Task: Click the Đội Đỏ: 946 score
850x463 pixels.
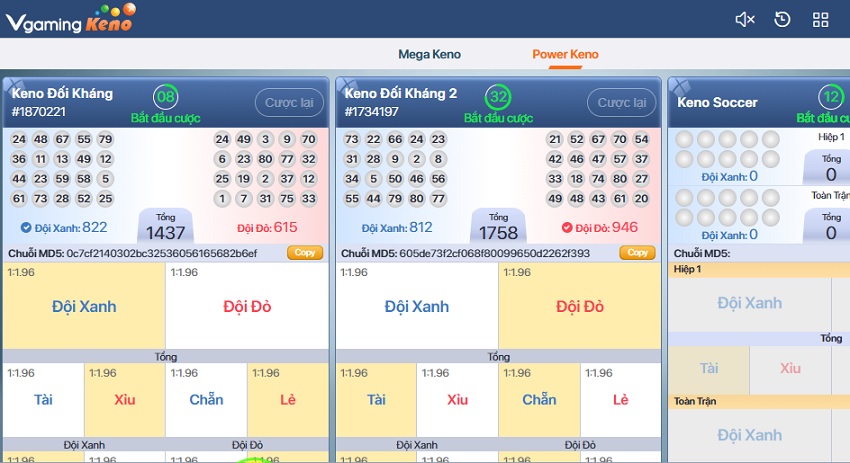Action: click(606, 228)
